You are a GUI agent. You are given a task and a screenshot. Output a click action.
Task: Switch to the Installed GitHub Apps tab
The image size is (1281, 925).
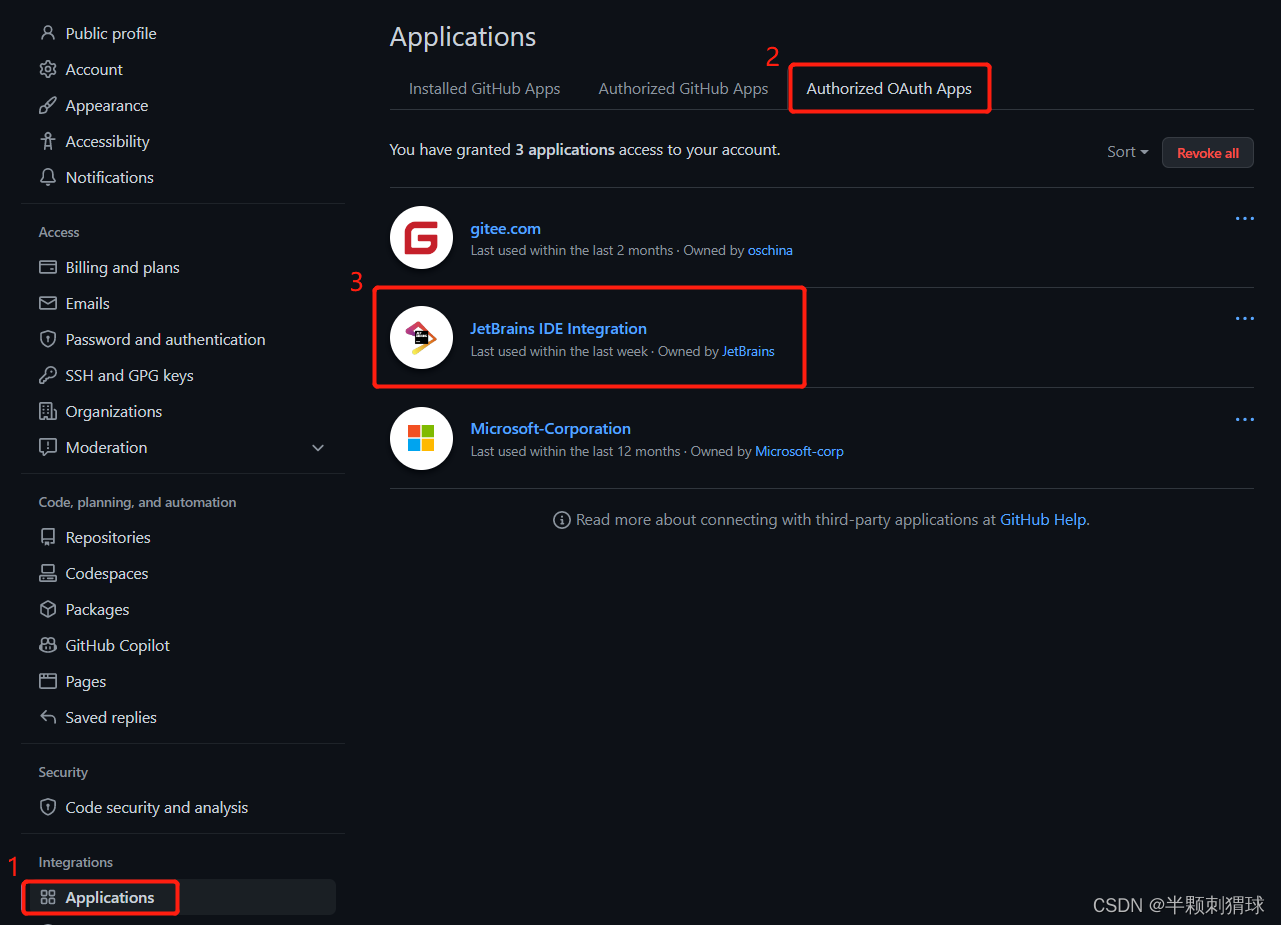tap(484, 88)
